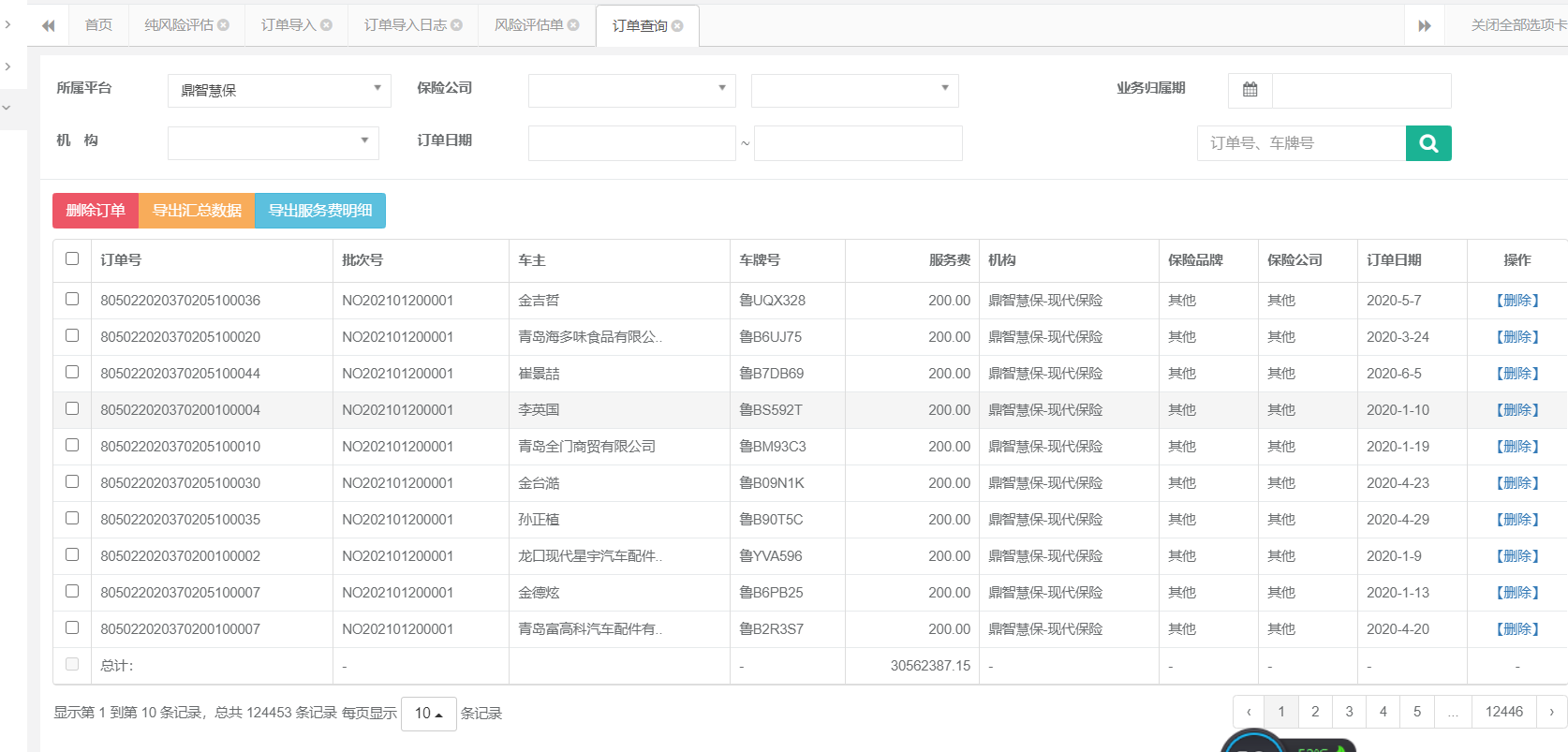Close the 订单导入日志 tab via its x icon
The image size is (1568, 752).
(457, 25)
